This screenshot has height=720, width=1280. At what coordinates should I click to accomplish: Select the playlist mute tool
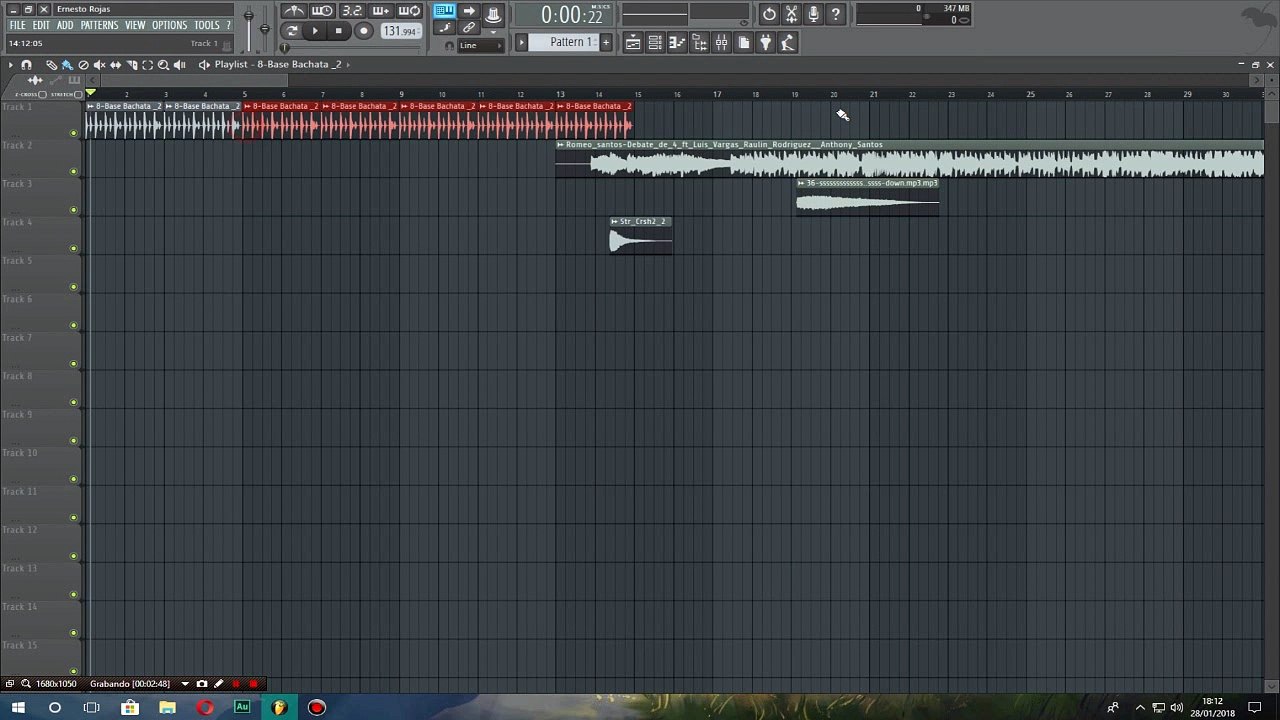click(x=99, y=64)
